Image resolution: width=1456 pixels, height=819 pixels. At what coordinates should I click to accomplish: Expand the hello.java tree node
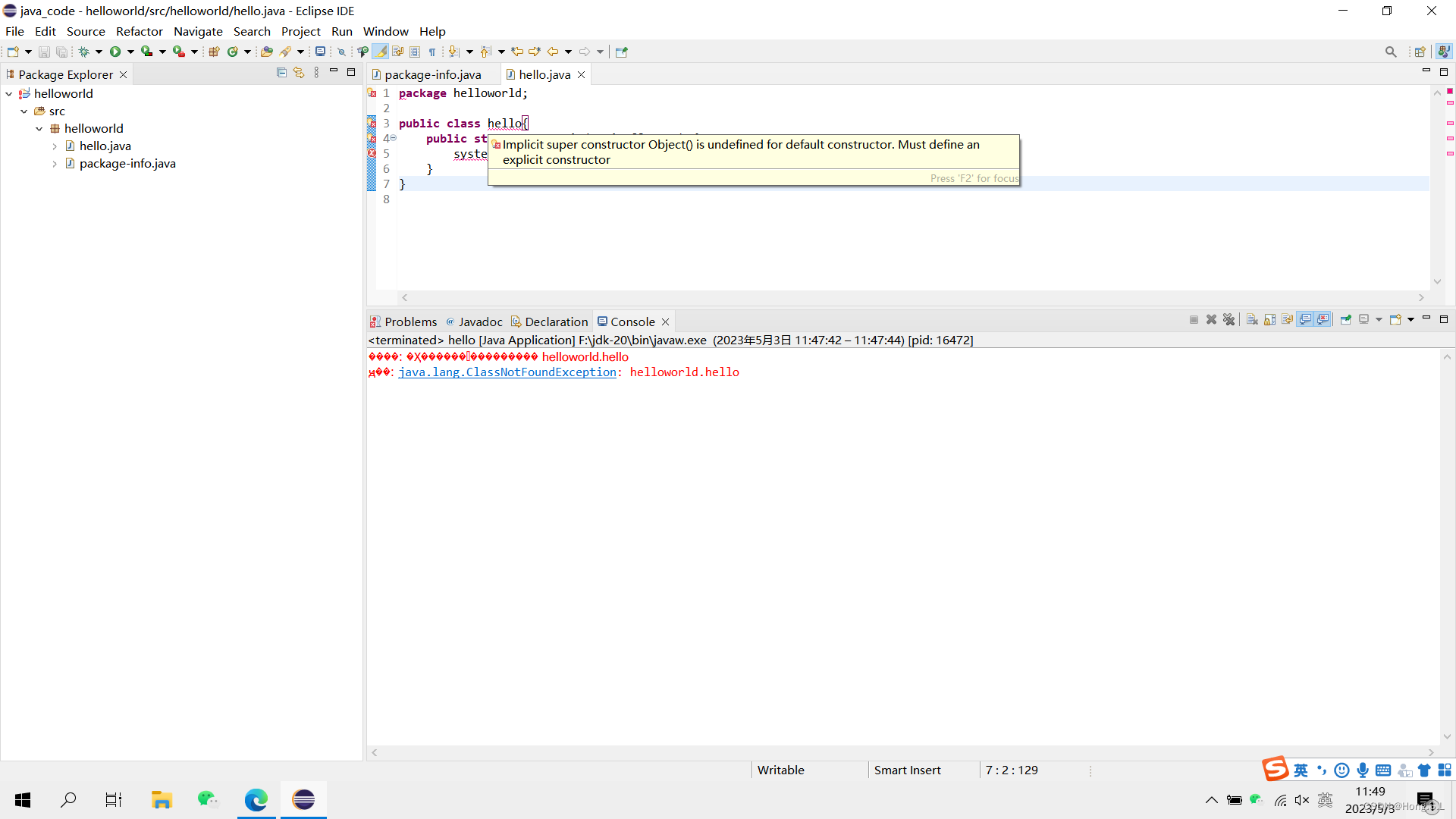pos(55,146)
